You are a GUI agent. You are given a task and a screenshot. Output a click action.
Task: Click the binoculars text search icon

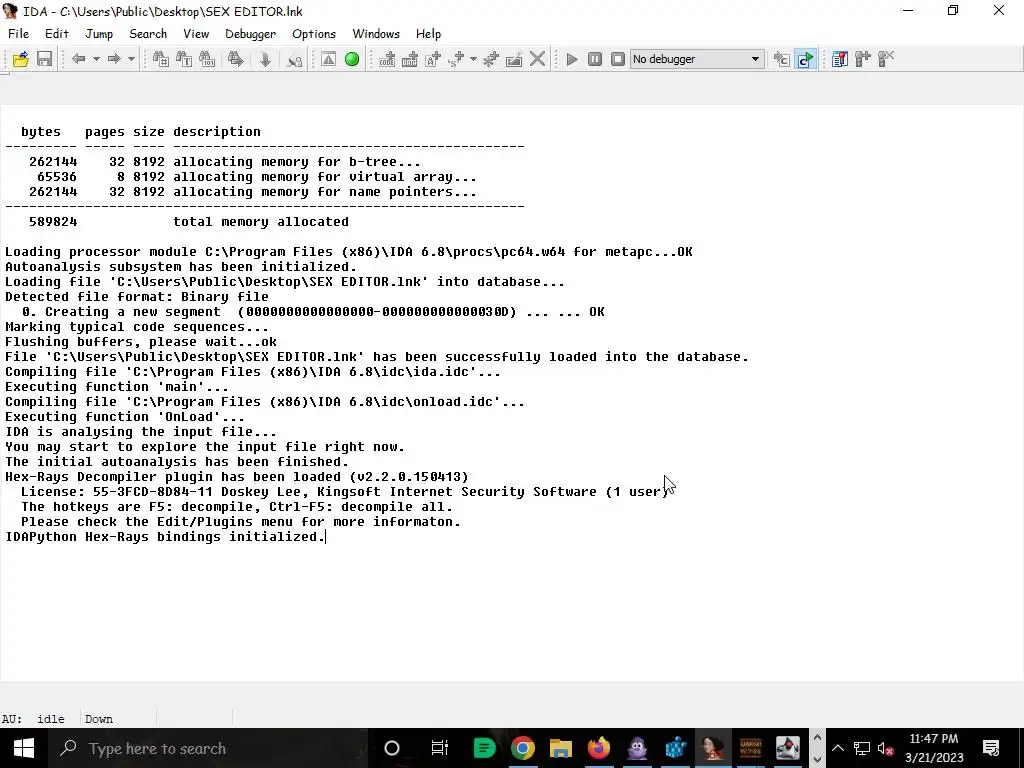(x=184, y=59)
